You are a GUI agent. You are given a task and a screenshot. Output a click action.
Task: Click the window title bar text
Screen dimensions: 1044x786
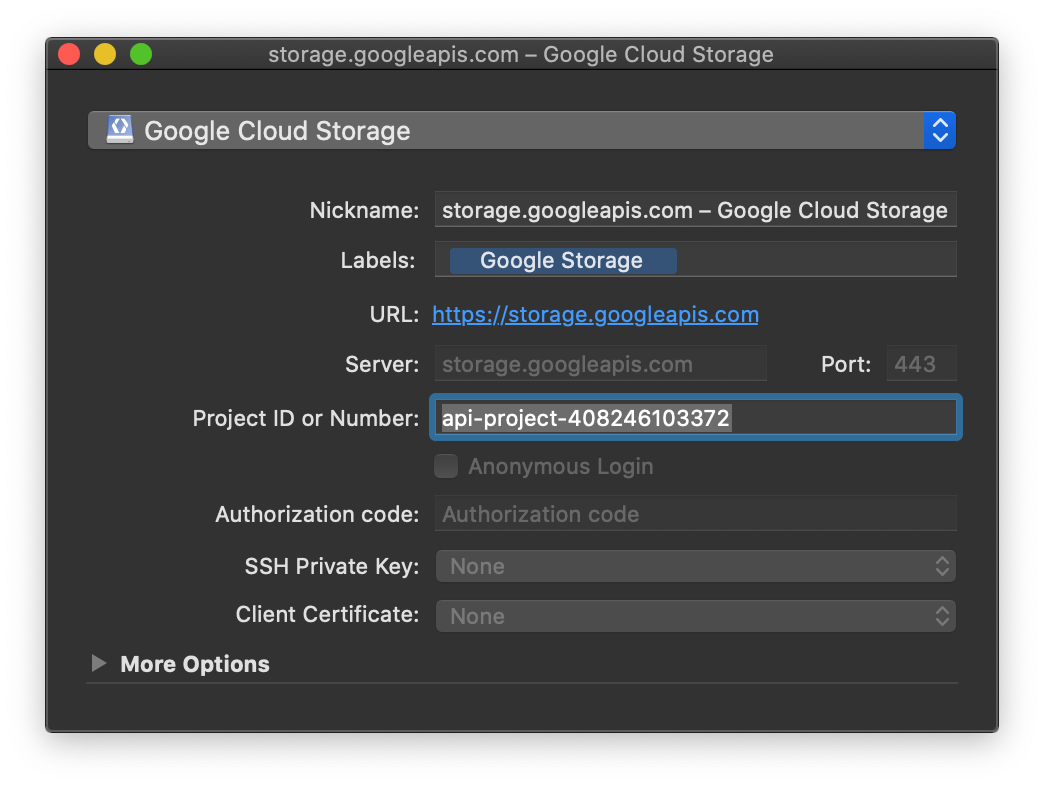point(522,54)
